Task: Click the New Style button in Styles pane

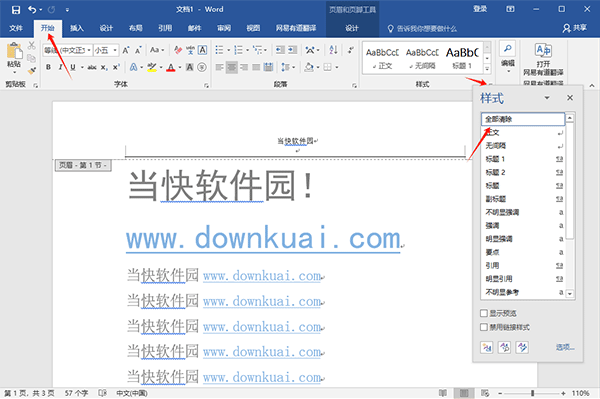Action: tap(487, 347)
